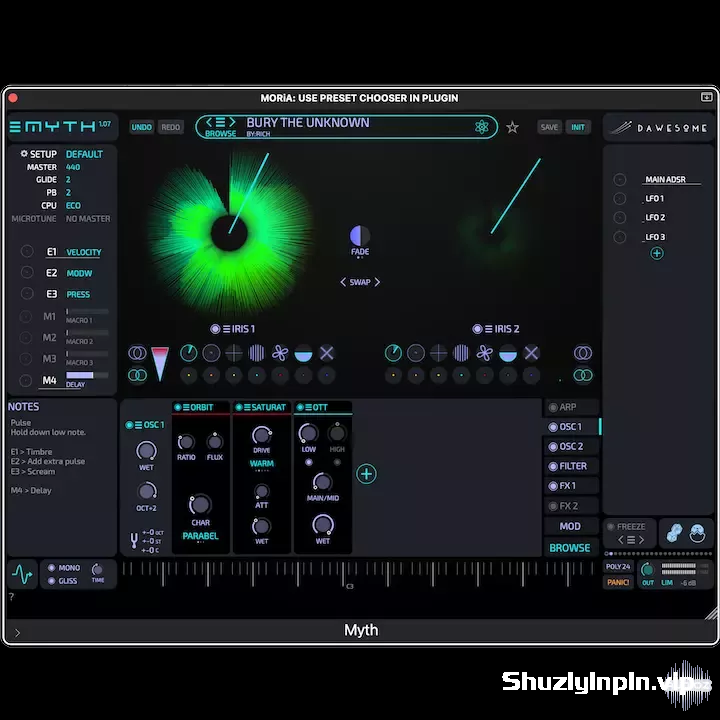Click the REDO button
Screen dimensions: 720x720
tap(170, 127)
